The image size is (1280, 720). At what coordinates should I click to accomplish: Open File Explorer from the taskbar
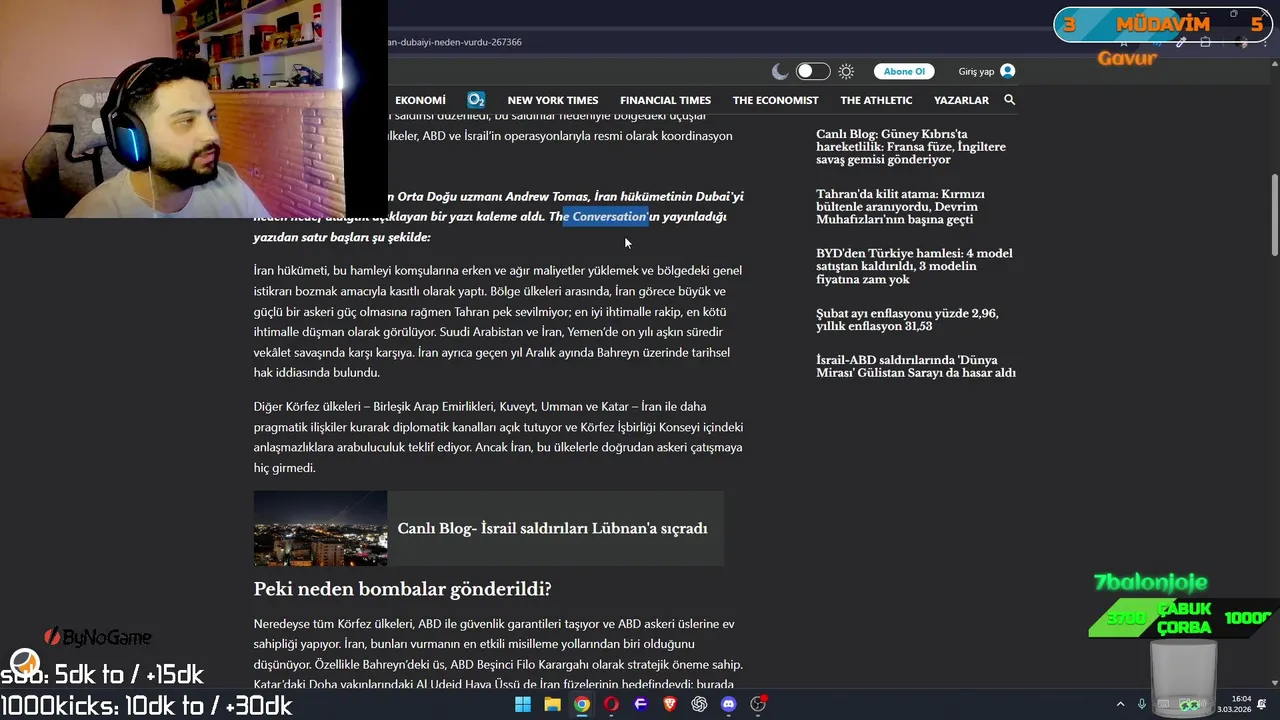coord(552,704)
